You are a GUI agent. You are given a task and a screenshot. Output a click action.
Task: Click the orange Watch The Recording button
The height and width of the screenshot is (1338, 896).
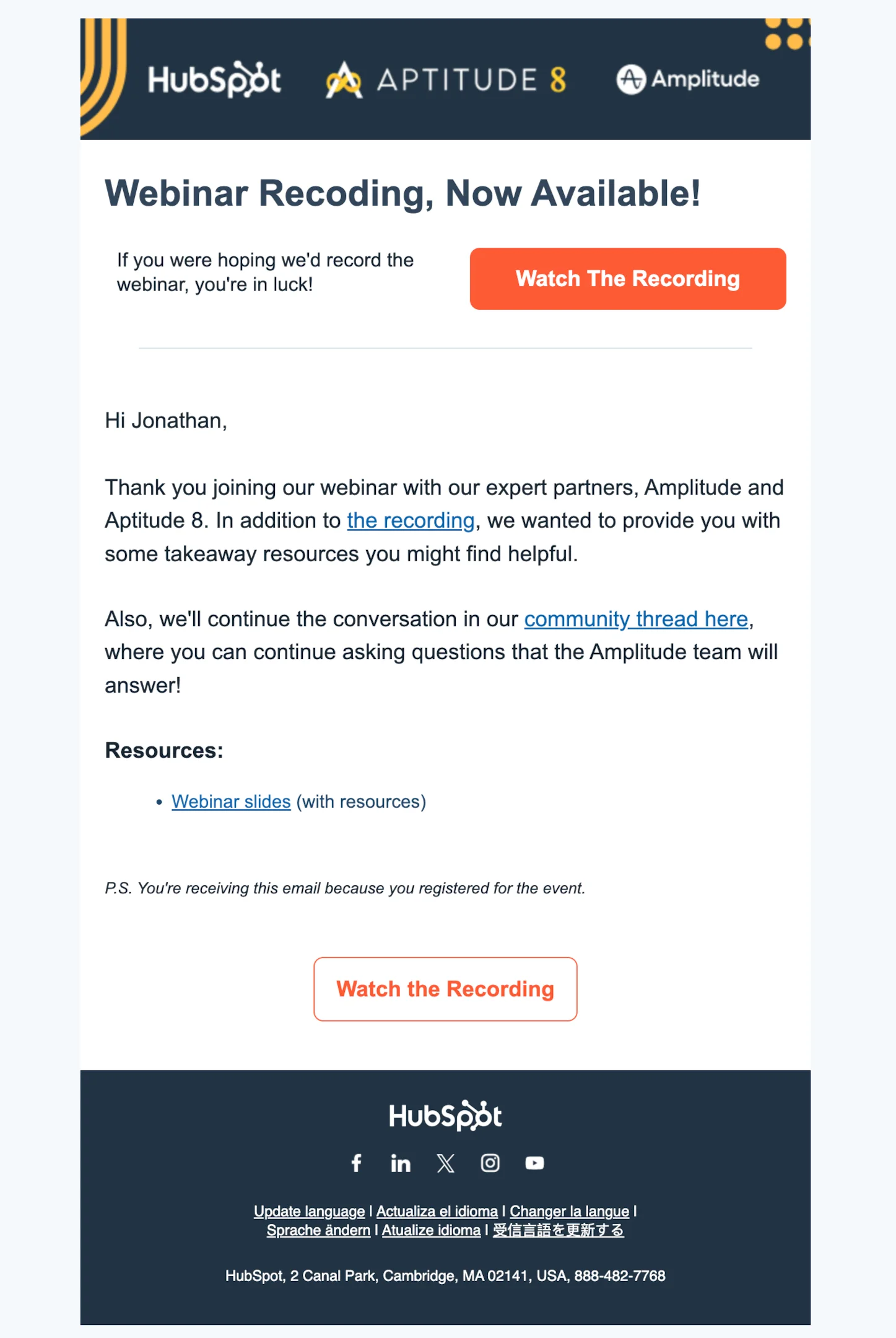point(627,279)
